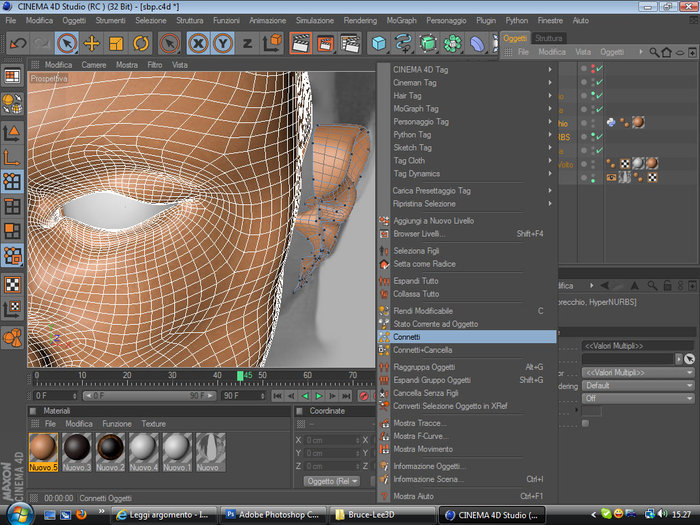Click the coordinate system toggle icon
Image resolution: width=700 pixels, height=525 pixels.
(x=273, y=43)
